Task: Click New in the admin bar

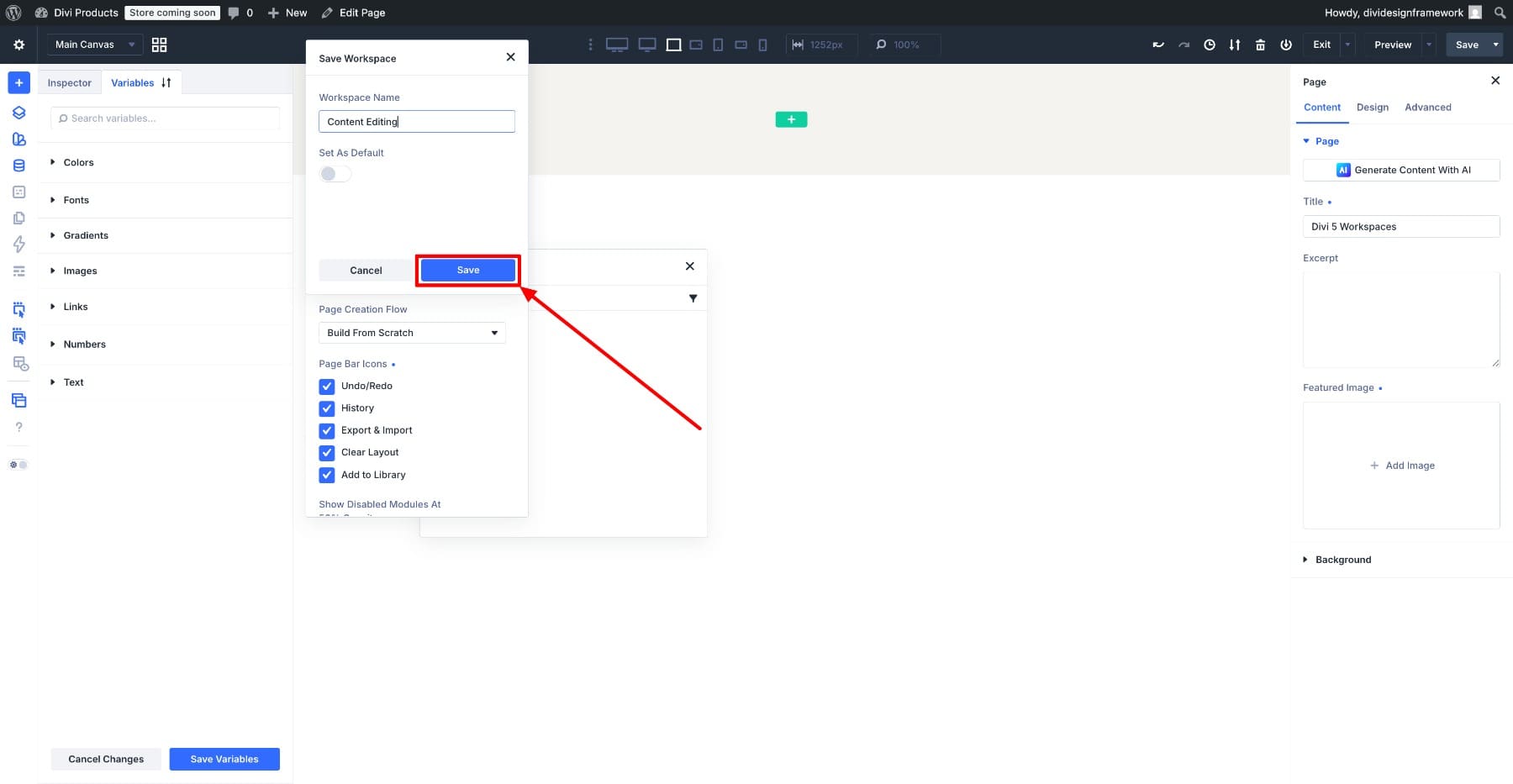Action: coord(287,13)
